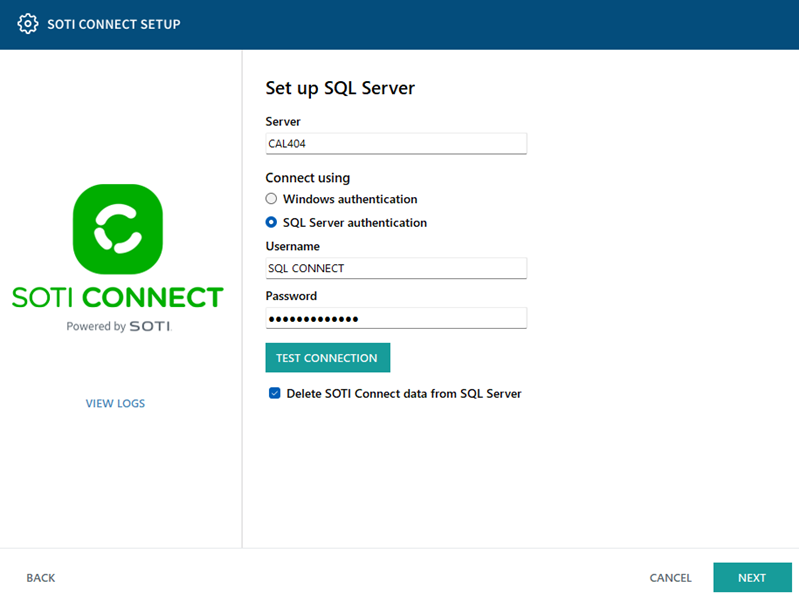Viewport: 799px width, 600px height.
Task: Uncheck Delete SOTI Connect data checkbox
Action: pyautogui.click(x=275, y=393)
